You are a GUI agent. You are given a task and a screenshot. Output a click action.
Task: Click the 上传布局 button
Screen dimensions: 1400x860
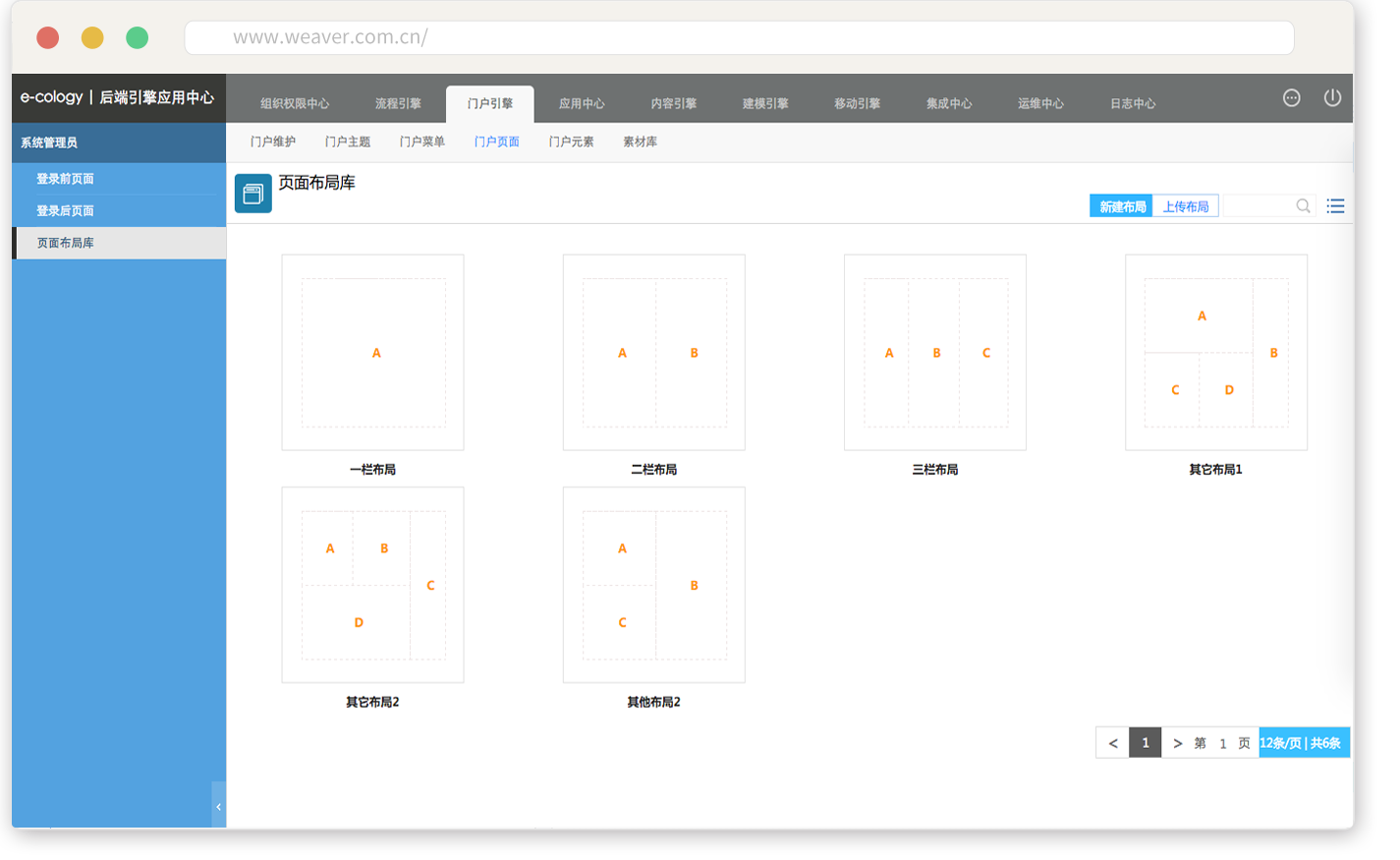click(x=1185, y=206)
